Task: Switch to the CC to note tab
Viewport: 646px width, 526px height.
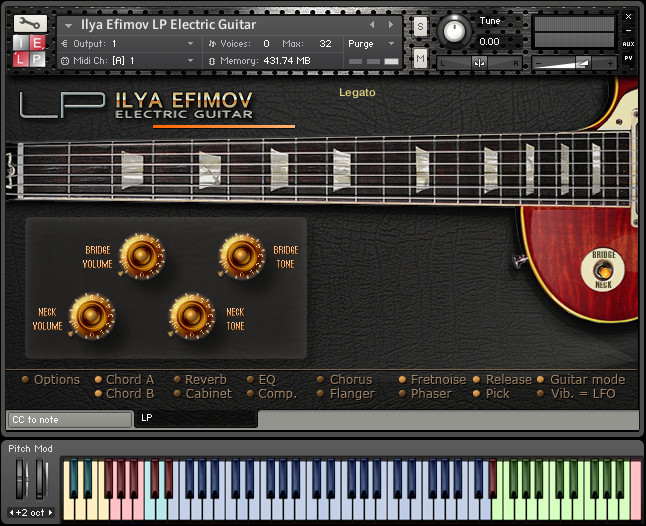Action: click(68, 418)
